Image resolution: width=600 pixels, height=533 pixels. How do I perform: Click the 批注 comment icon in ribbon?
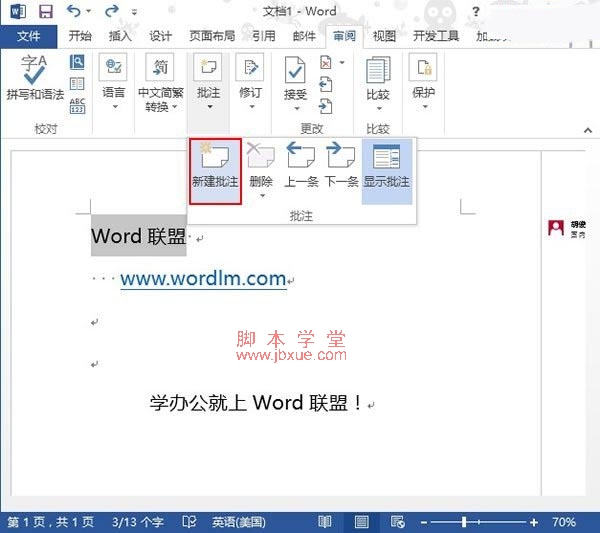point(207,67)
